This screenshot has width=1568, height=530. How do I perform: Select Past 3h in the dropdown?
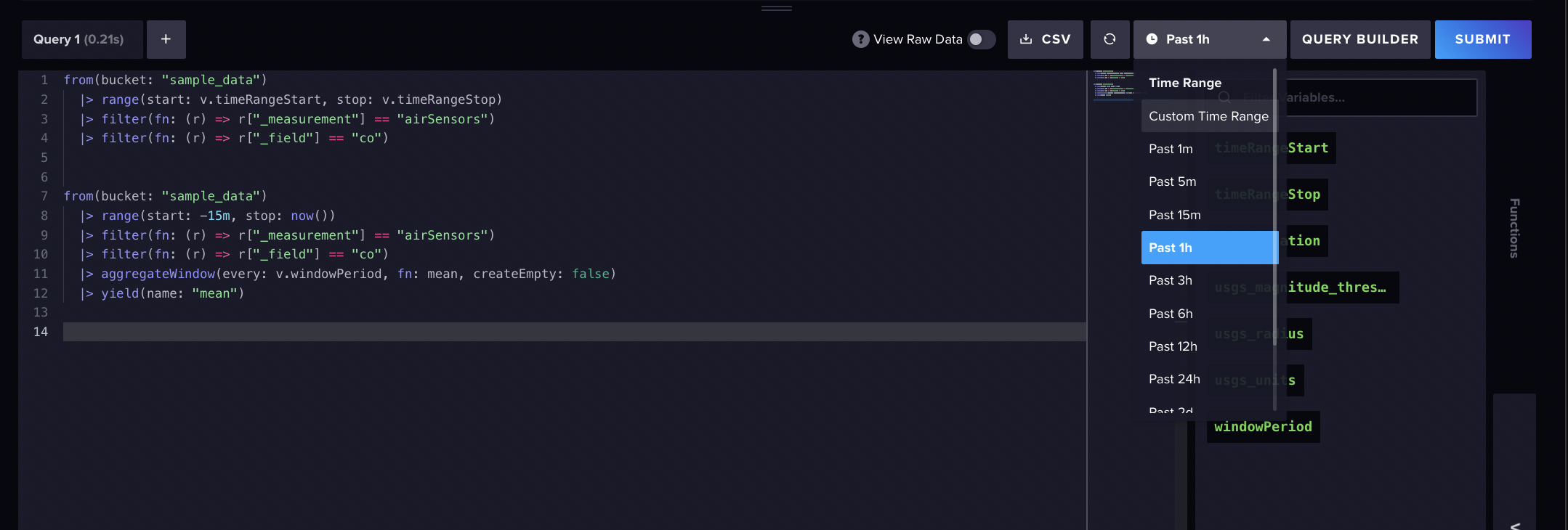tap(1171, 280)
